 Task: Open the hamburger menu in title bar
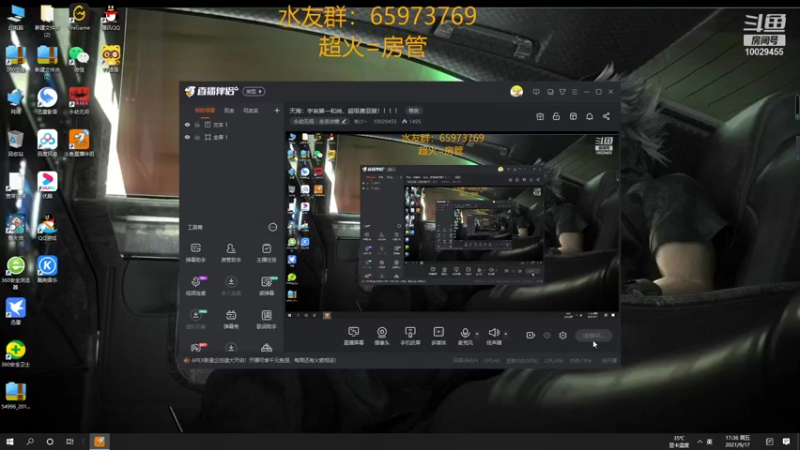[x=574, y=92]
